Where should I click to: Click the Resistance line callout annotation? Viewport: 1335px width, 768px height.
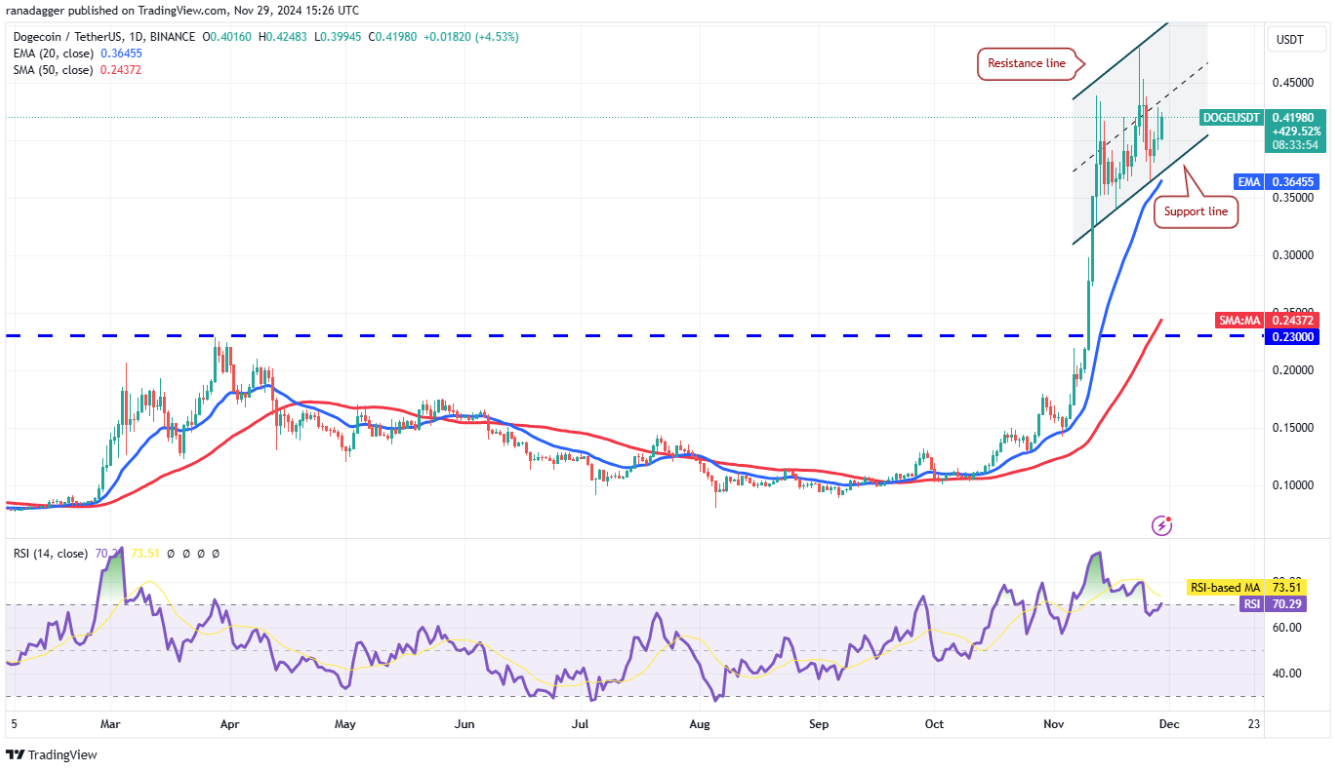[1028, 63]
